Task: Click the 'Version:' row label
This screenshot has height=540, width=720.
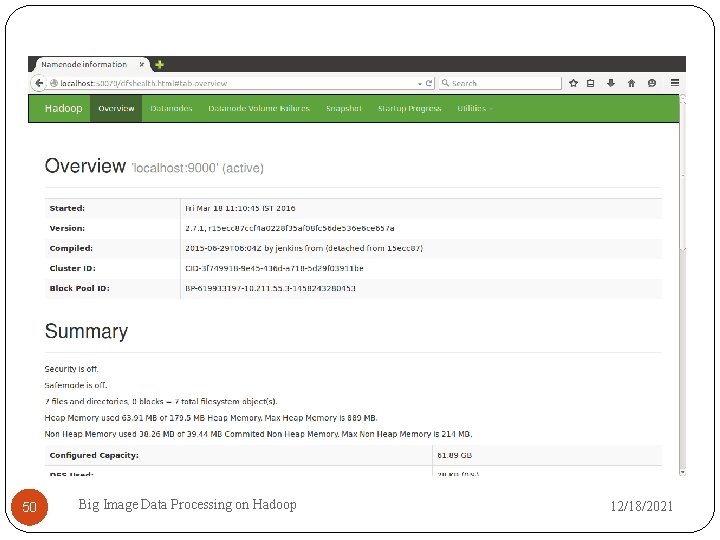Action: pos(67,228)
